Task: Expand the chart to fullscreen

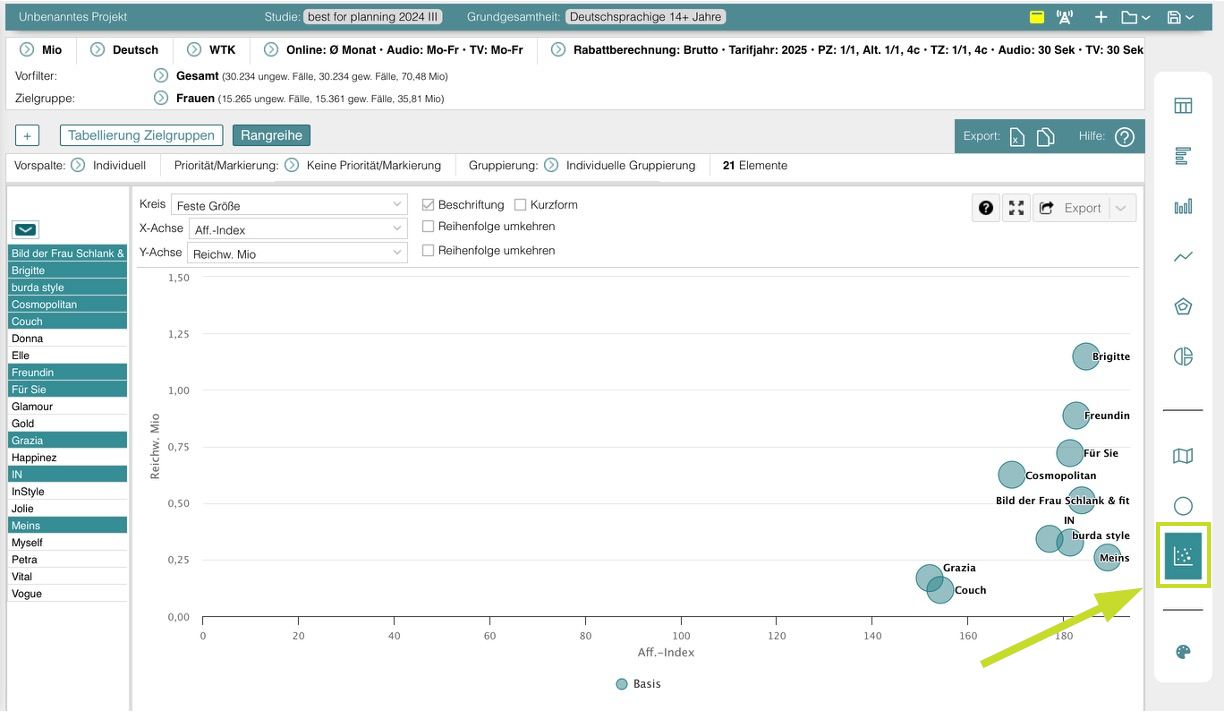Action: pyautogui.click(x=1016, y=208)
